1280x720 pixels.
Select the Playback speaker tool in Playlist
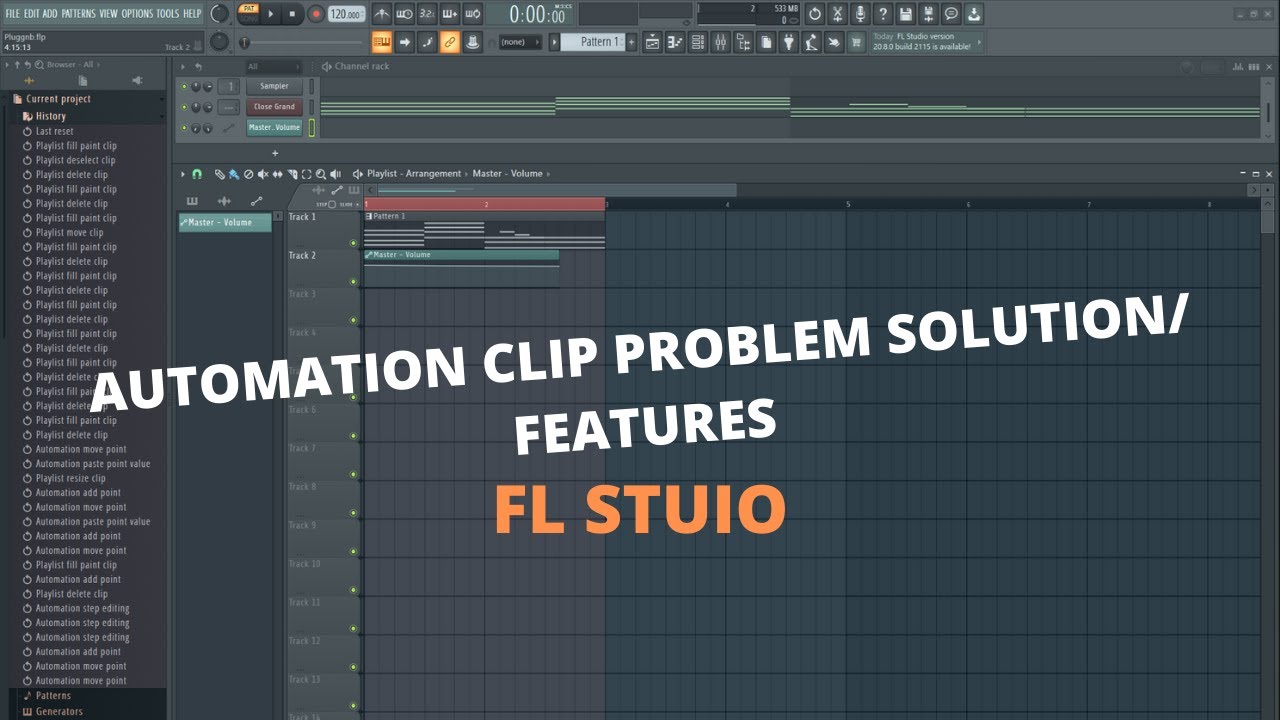335,174
